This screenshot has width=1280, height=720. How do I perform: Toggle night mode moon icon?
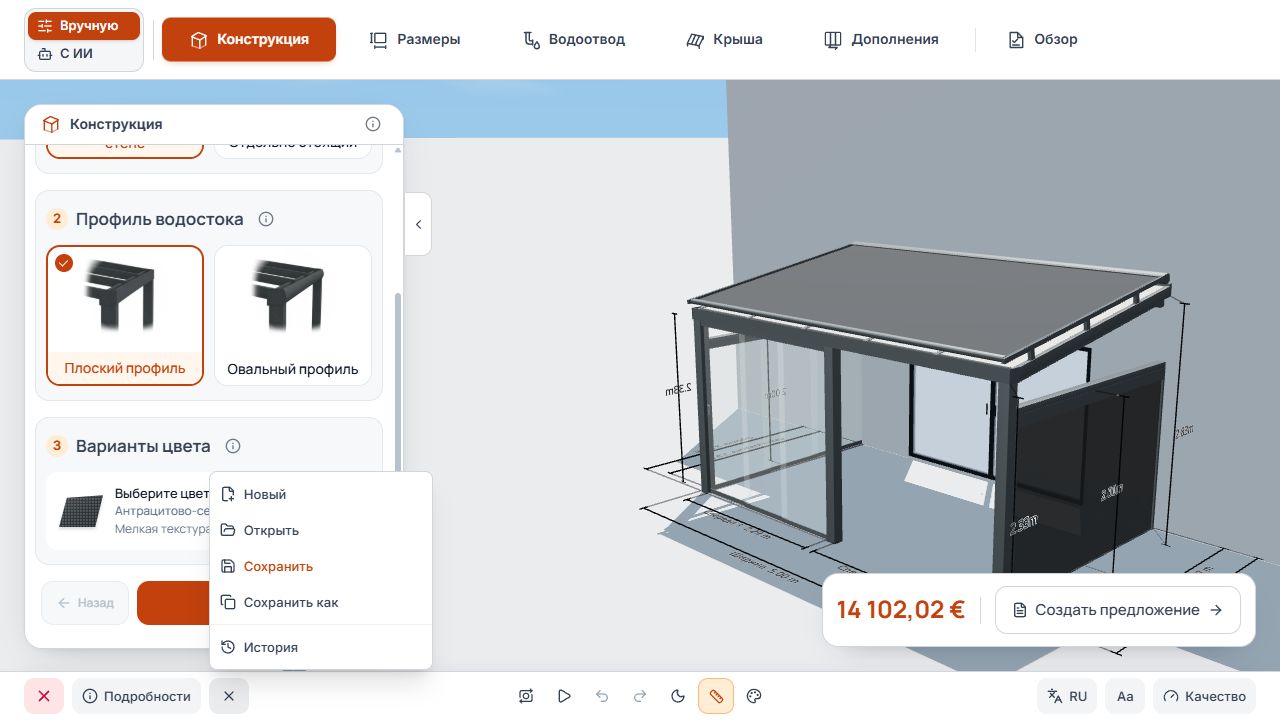[678, 696]
